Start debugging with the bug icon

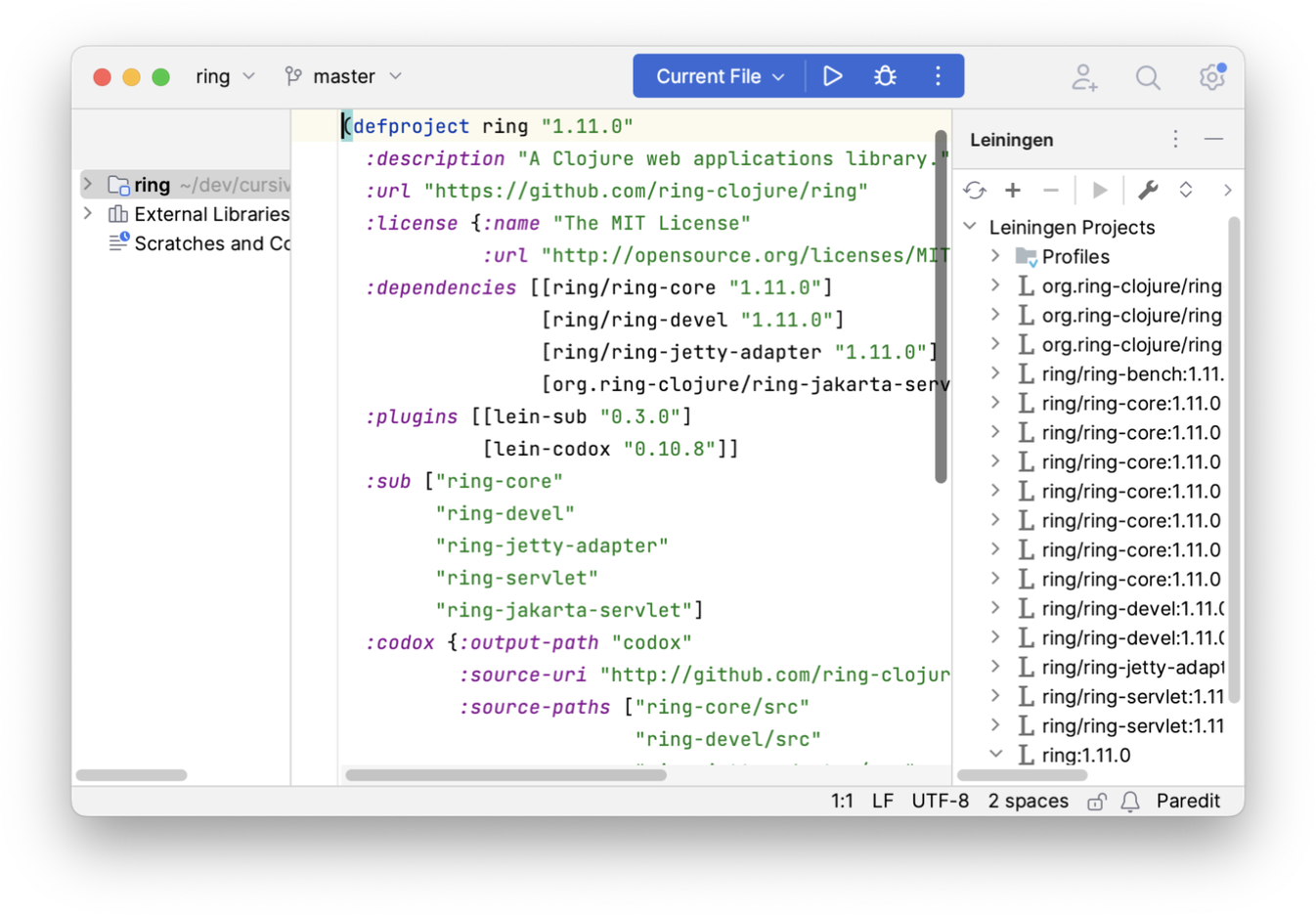885,76
